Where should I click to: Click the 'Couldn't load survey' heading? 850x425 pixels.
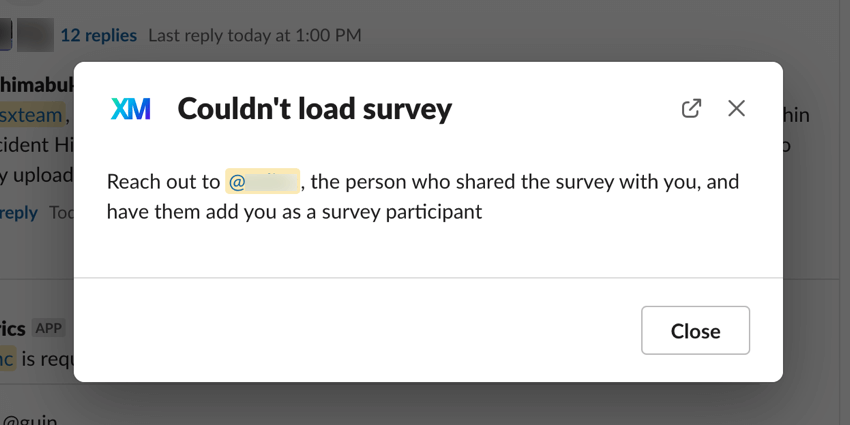tap(314, 109)
